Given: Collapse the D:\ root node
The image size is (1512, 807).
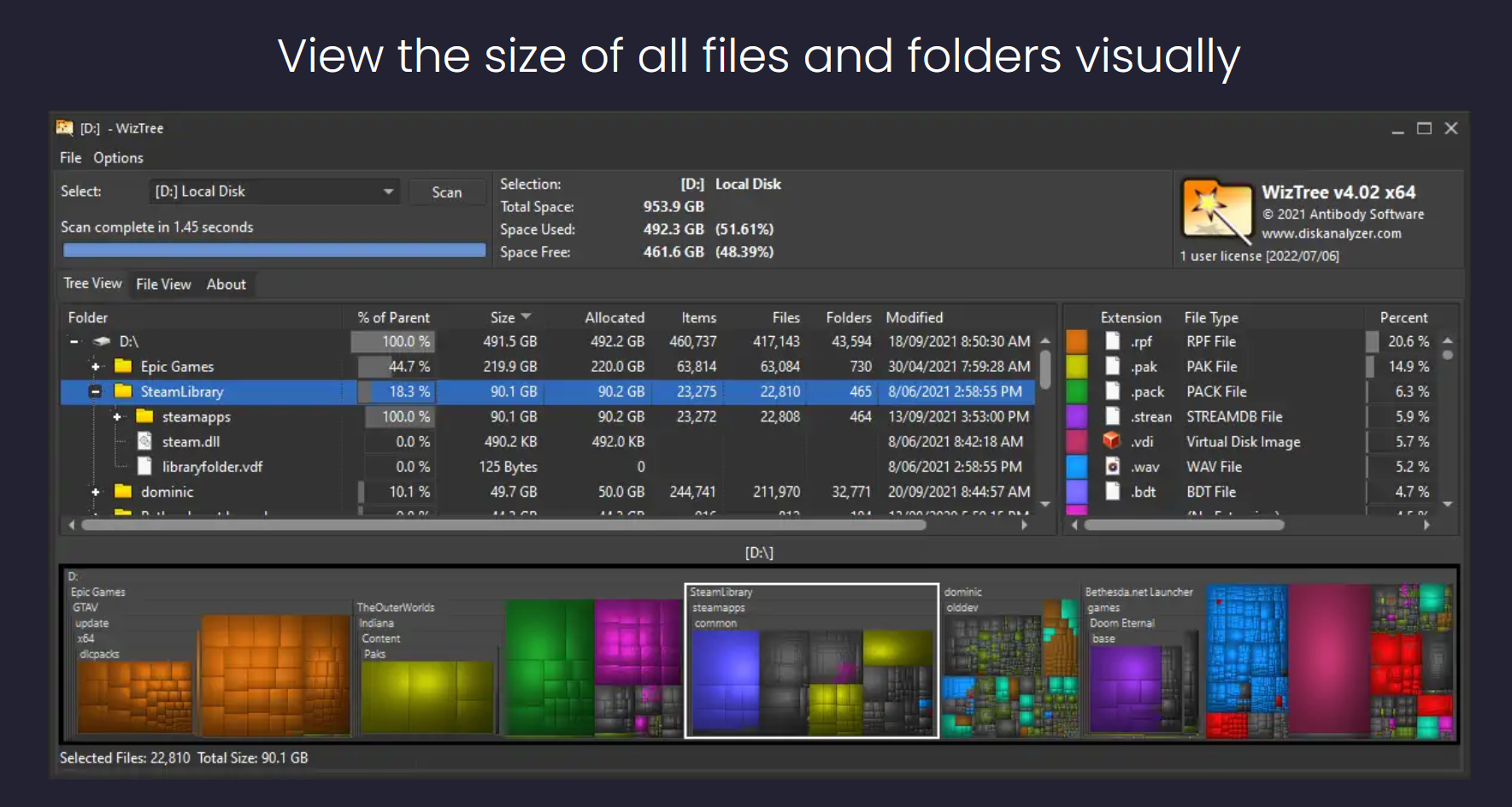Looking at the screenshot, I should click(x=74, y=341).
